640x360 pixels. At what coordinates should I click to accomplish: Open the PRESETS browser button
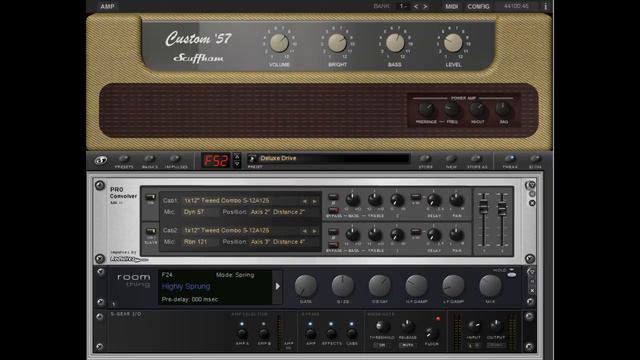[x=124, y=159]
